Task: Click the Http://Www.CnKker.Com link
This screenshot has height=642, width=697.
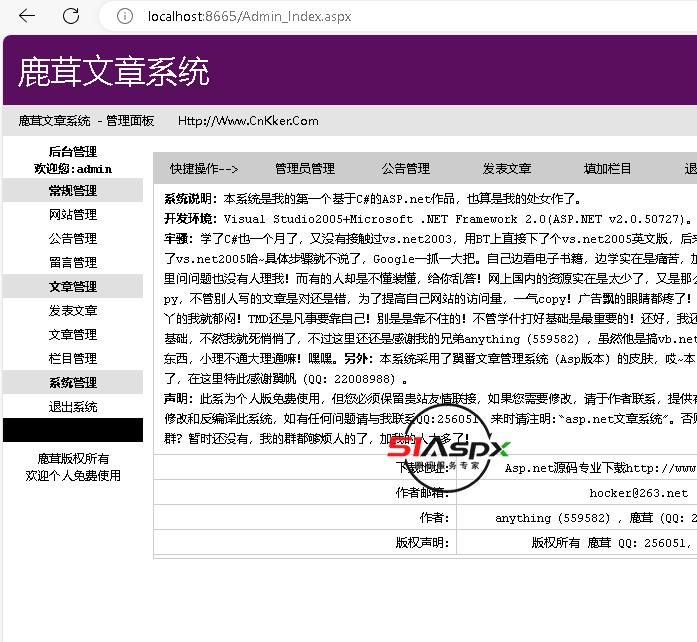Action: 248,121
